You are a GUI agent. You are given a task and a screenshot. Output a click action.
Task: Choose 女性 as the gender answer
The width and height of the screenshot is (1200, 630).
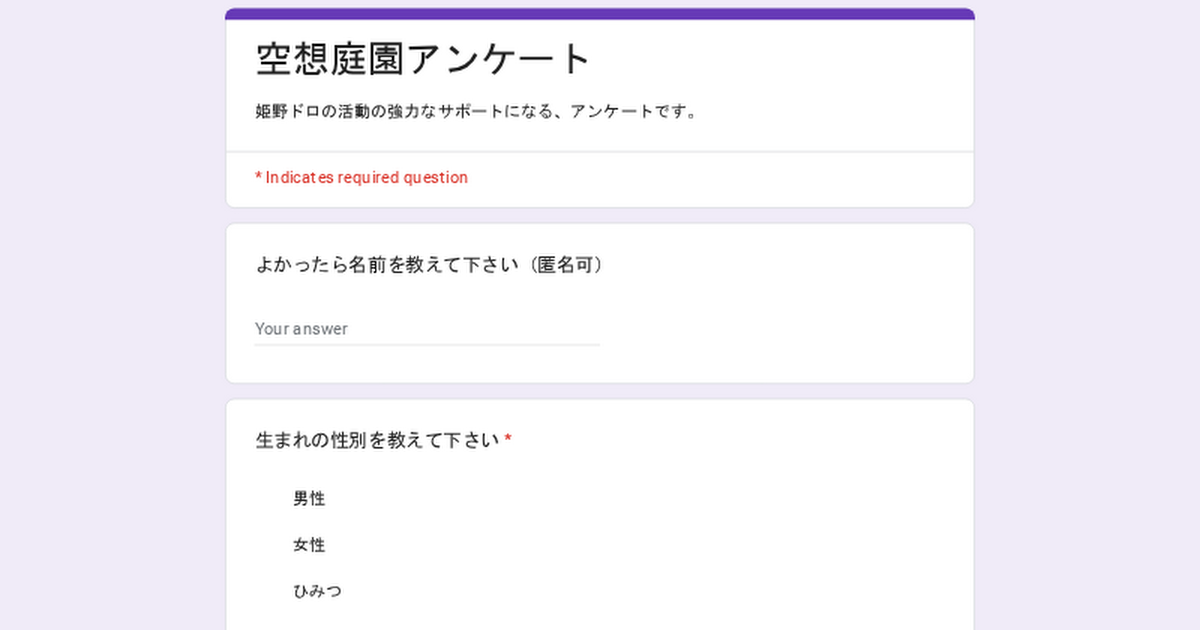pyautogui.click(x=309, y=545)
